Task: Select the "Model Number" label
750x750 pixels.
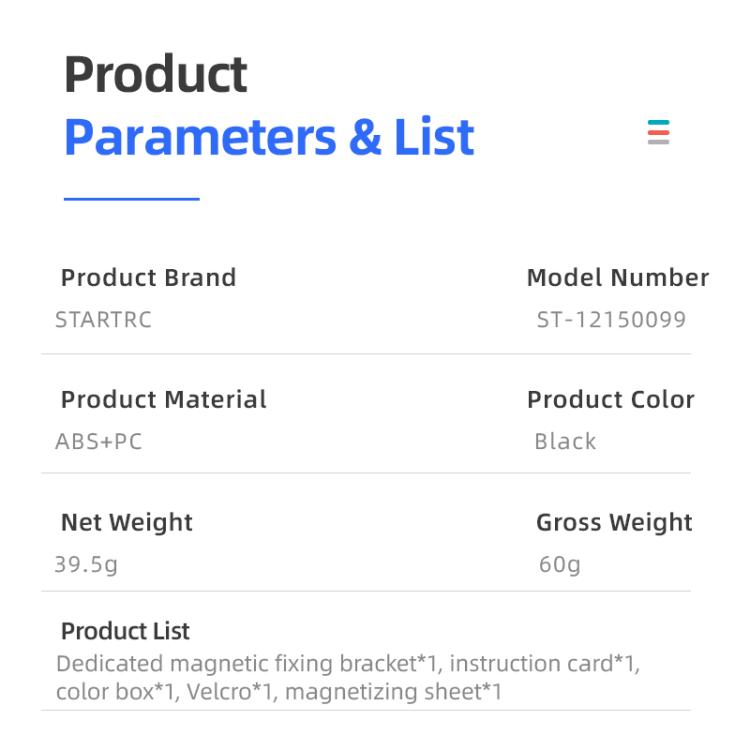Action: 617,278
